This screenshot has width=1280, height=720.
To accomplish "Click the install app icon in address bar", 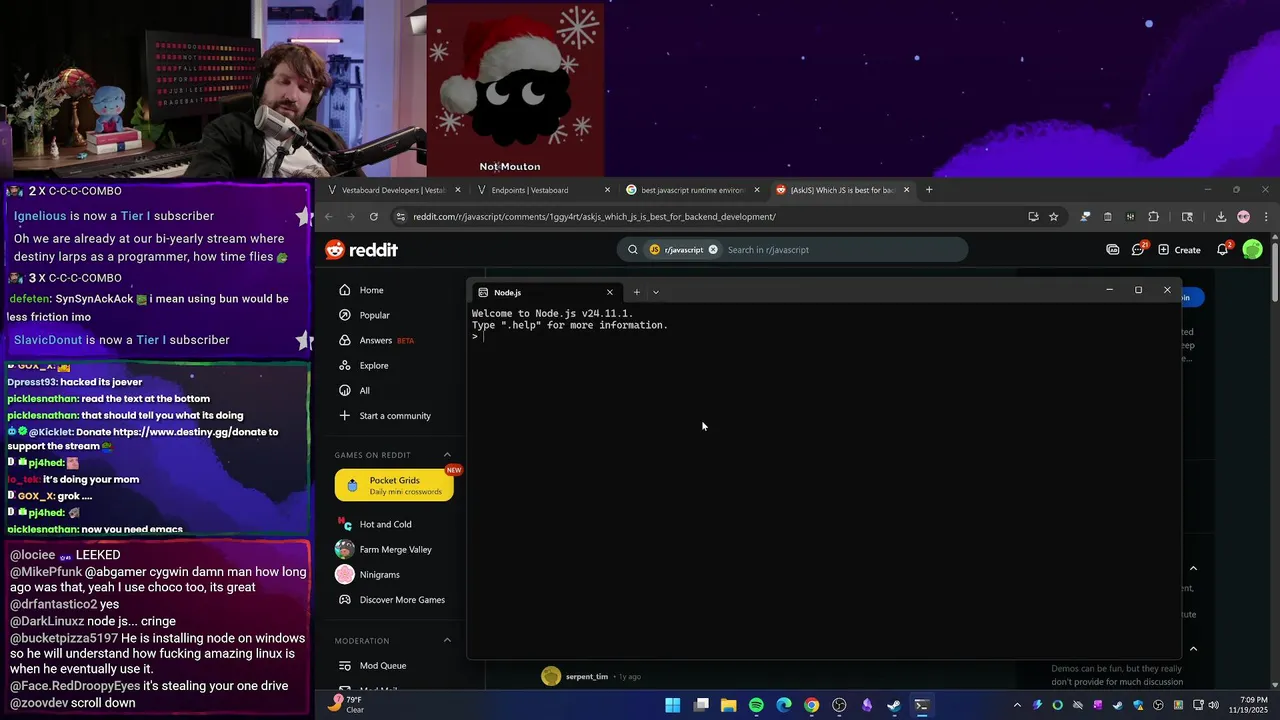I will (x=1033, y=216).
